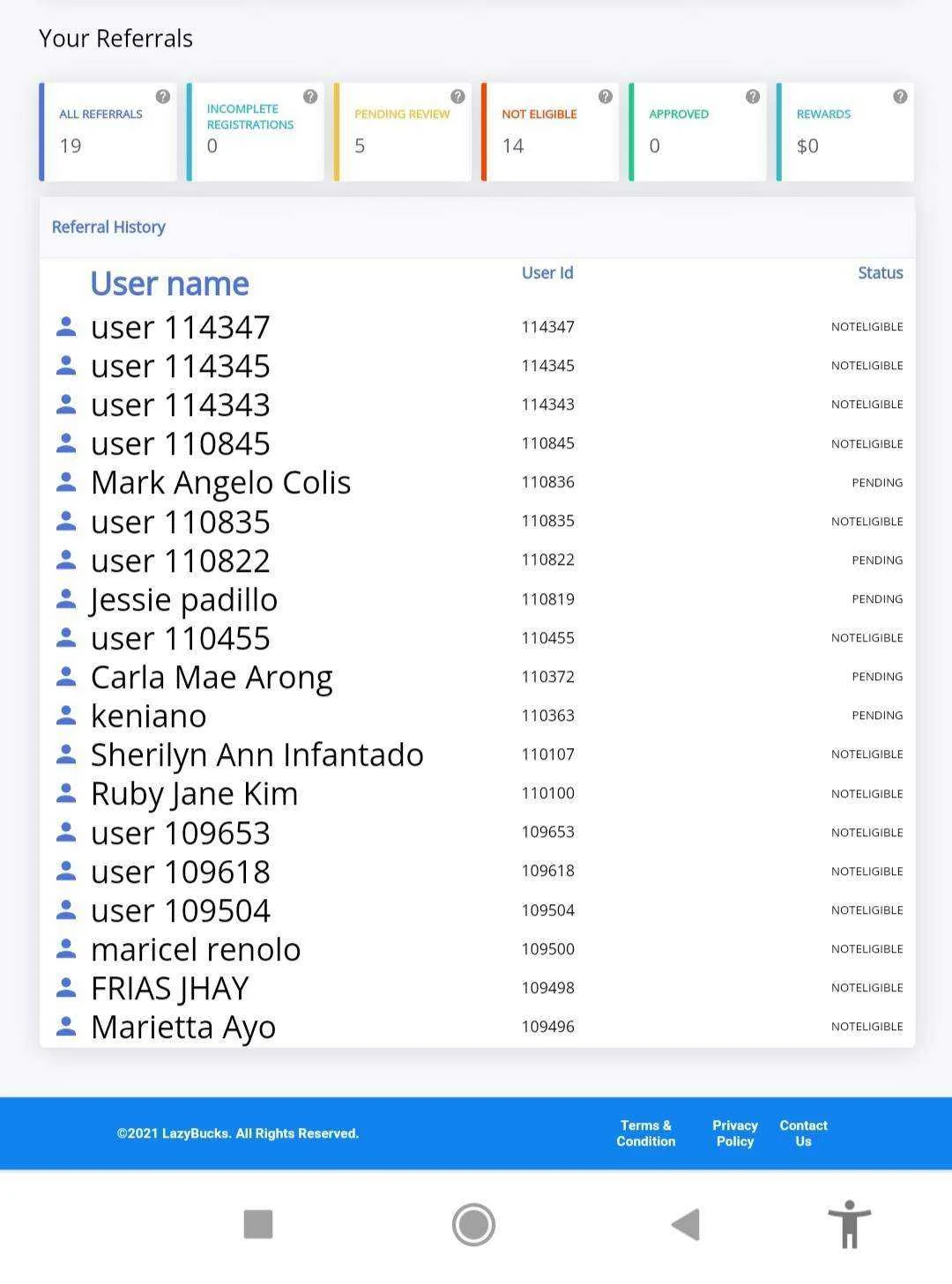Viewport: 952px width, 1284px height.
Task: Click name 'Carla Mae Arong'
Action: (212, 678)
